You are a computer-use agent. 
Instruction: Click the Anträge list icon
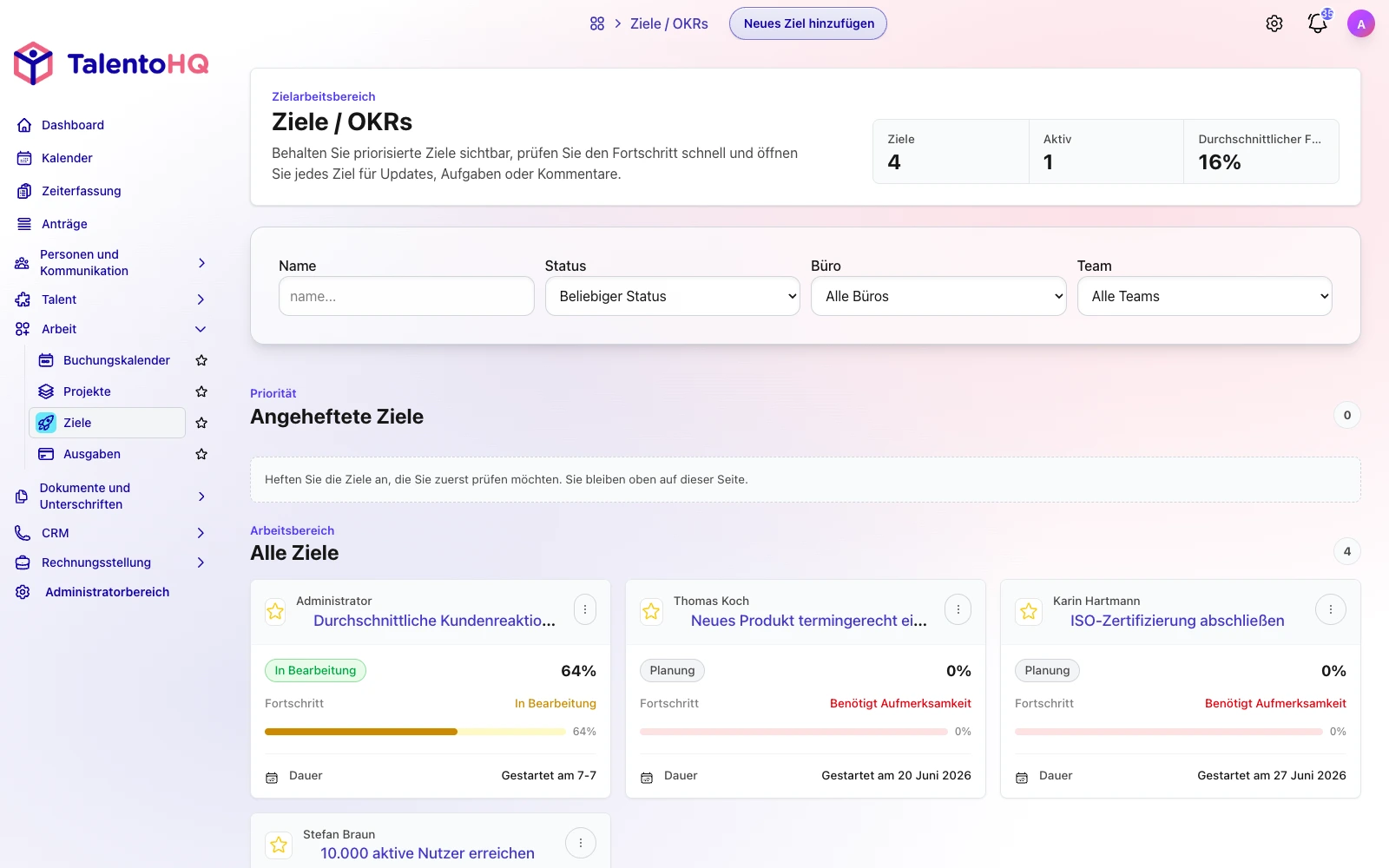(x=24, y=224)
